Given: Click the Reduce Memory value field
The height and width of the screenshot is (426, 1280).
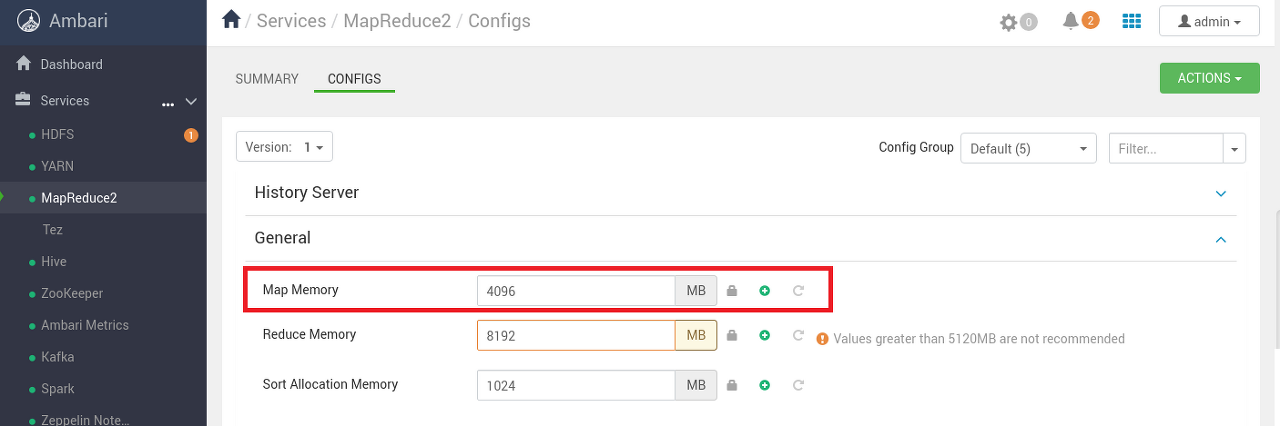Looking at the screenshot, I should point(576,335).
